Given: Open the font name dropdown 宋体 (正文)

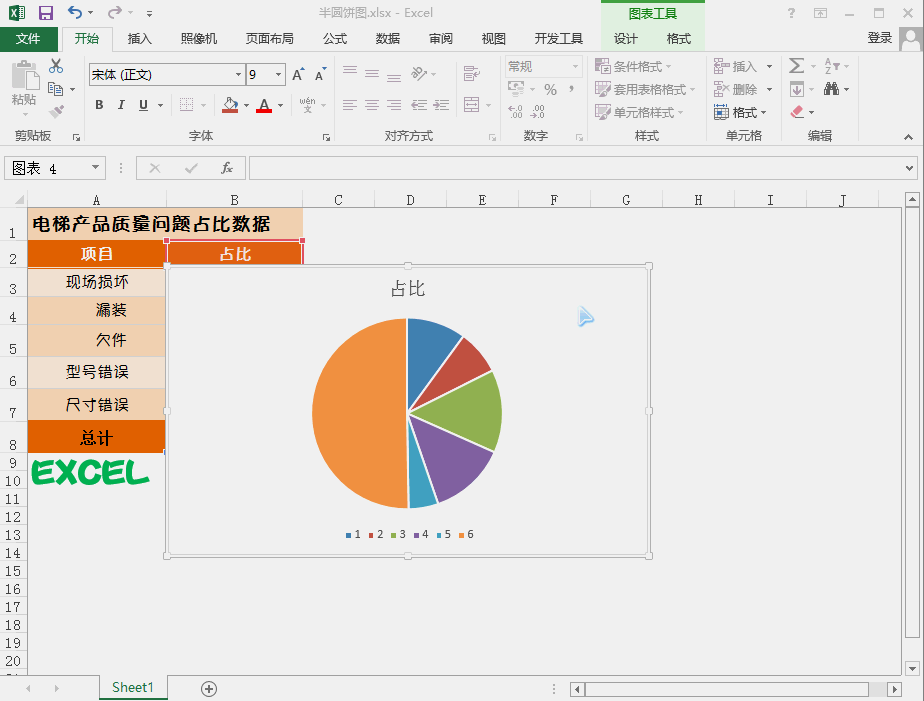Looking at the screenshot, I should pos(238,75).
